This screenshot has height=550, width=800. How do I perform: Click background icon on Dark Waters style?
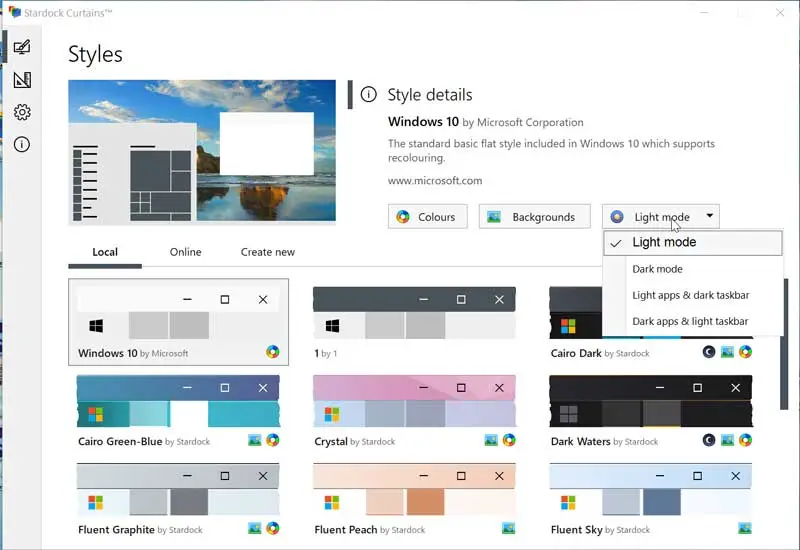(727, 440)
